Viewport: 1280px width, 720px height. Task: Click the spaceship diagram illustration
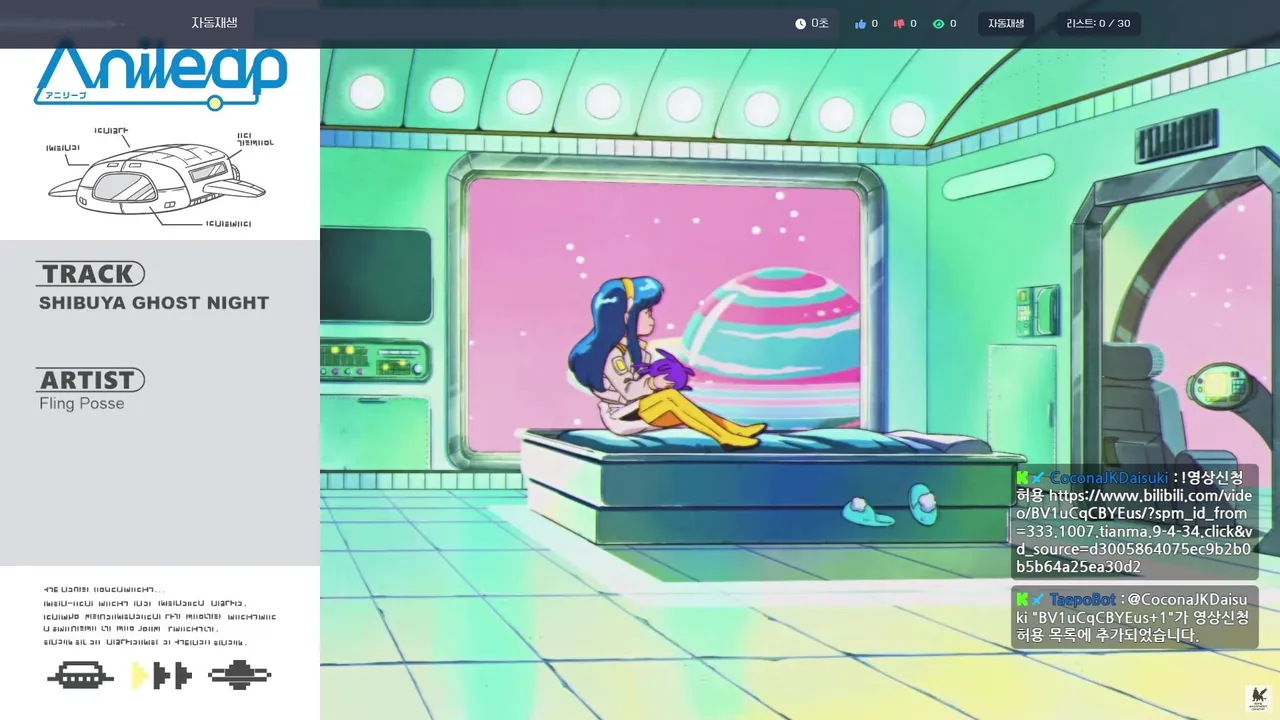(x=160, y=178)
